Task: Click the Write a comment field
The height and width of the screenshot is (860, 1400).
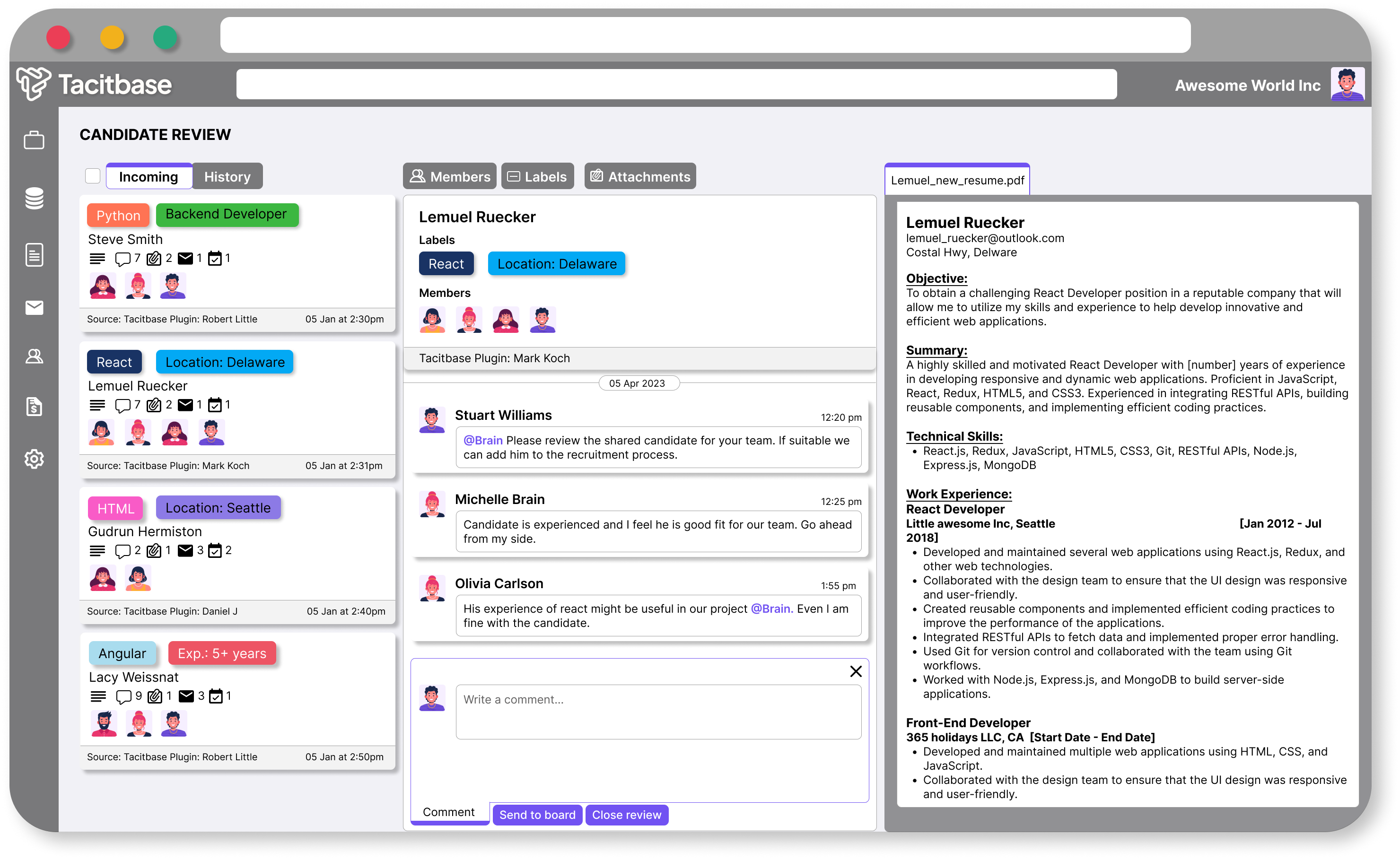Action: click(x=657, y=712)
